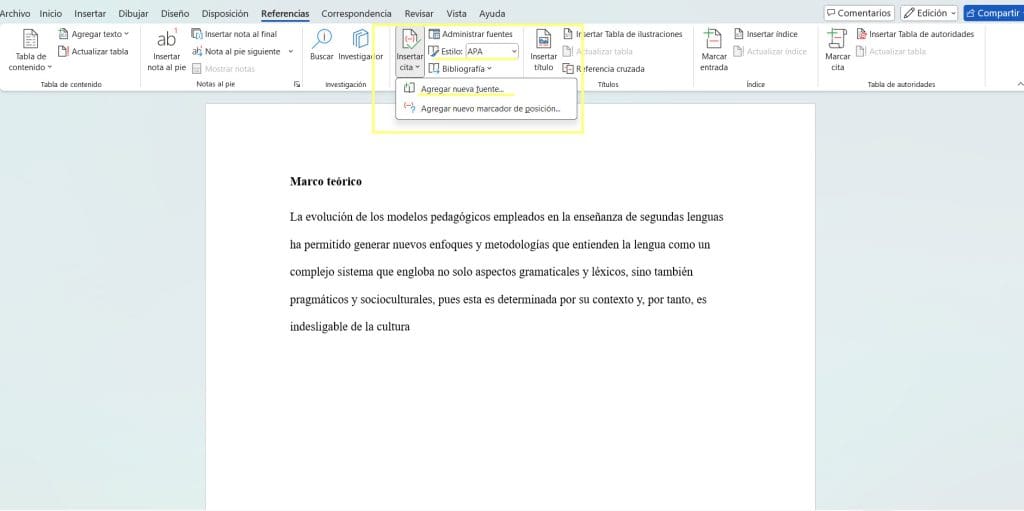Select the Referencias tab
This screenshot has width=1024, height=511.
[x=285, y=13]
